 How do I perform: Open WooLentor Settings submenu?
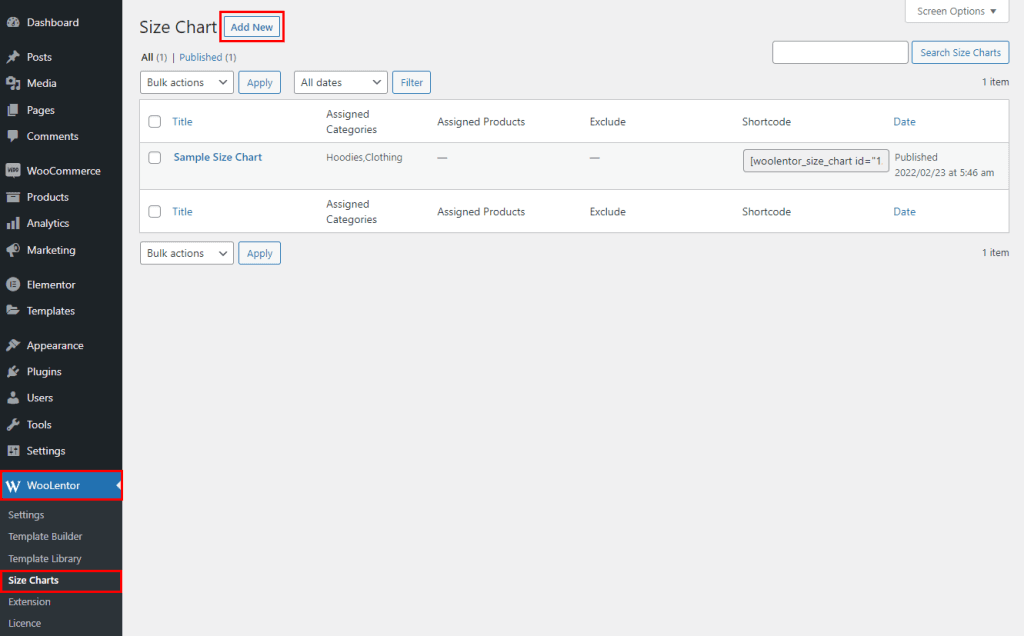point(26,515)
